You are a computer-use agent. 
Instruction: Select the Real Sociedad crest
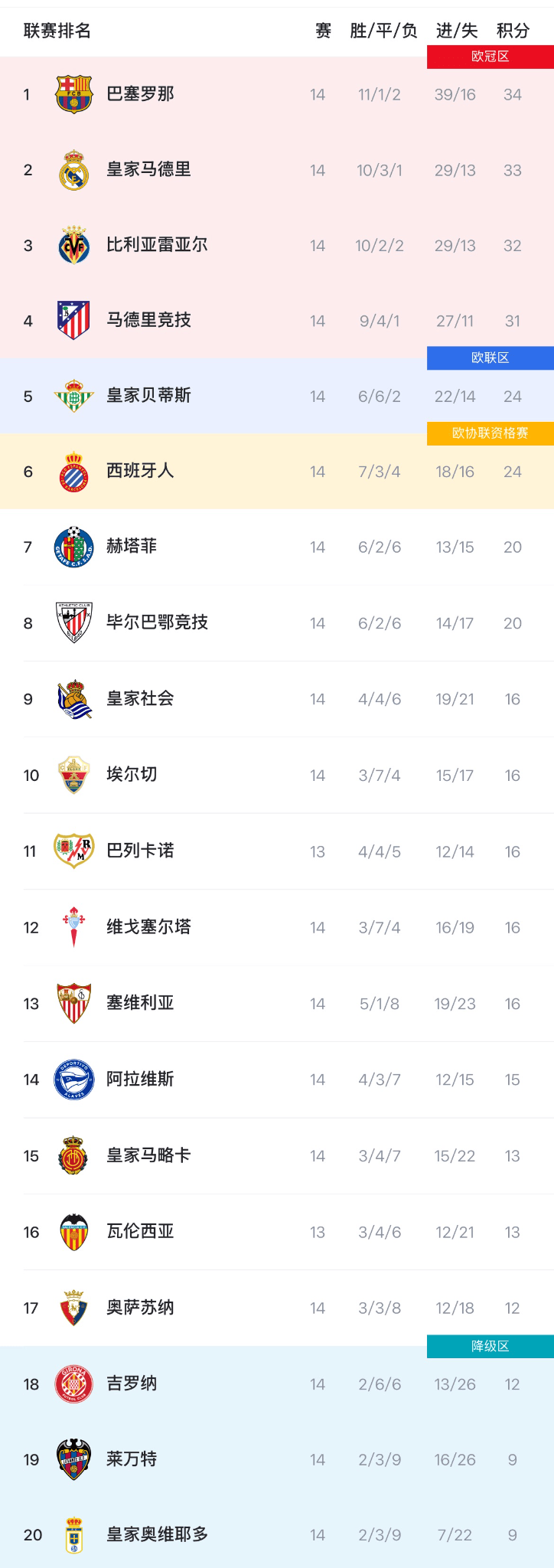pyautogui.click(x=74, y=698)
